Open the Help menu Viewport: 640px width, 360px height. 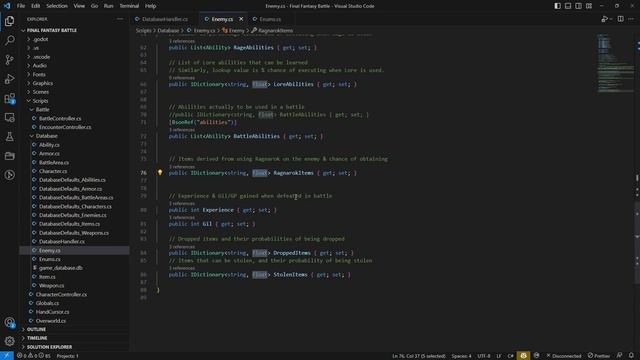151,6
